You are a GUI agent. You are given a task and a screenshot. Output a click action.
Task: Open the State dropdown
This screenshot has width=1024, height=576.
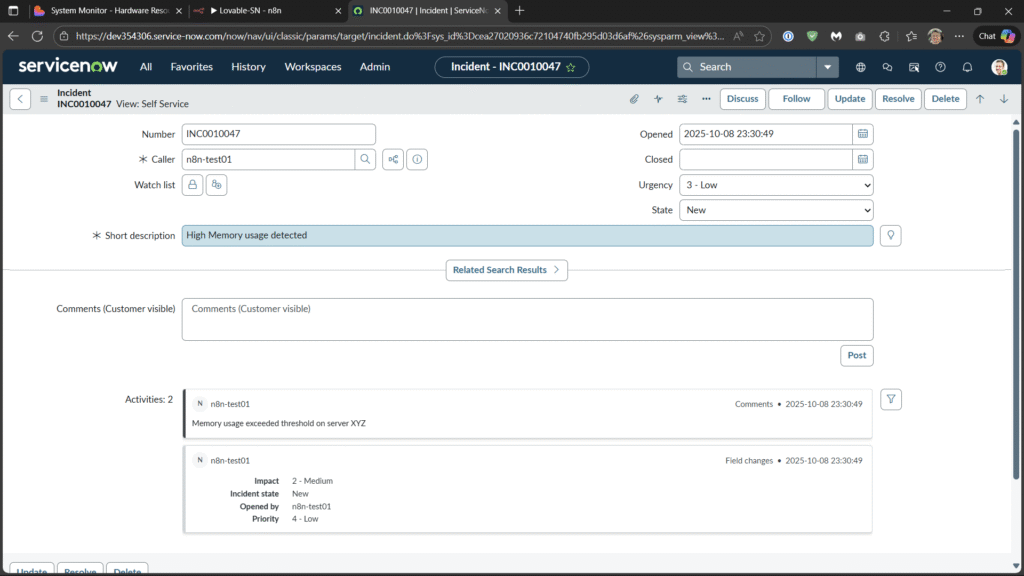[775, 210]
